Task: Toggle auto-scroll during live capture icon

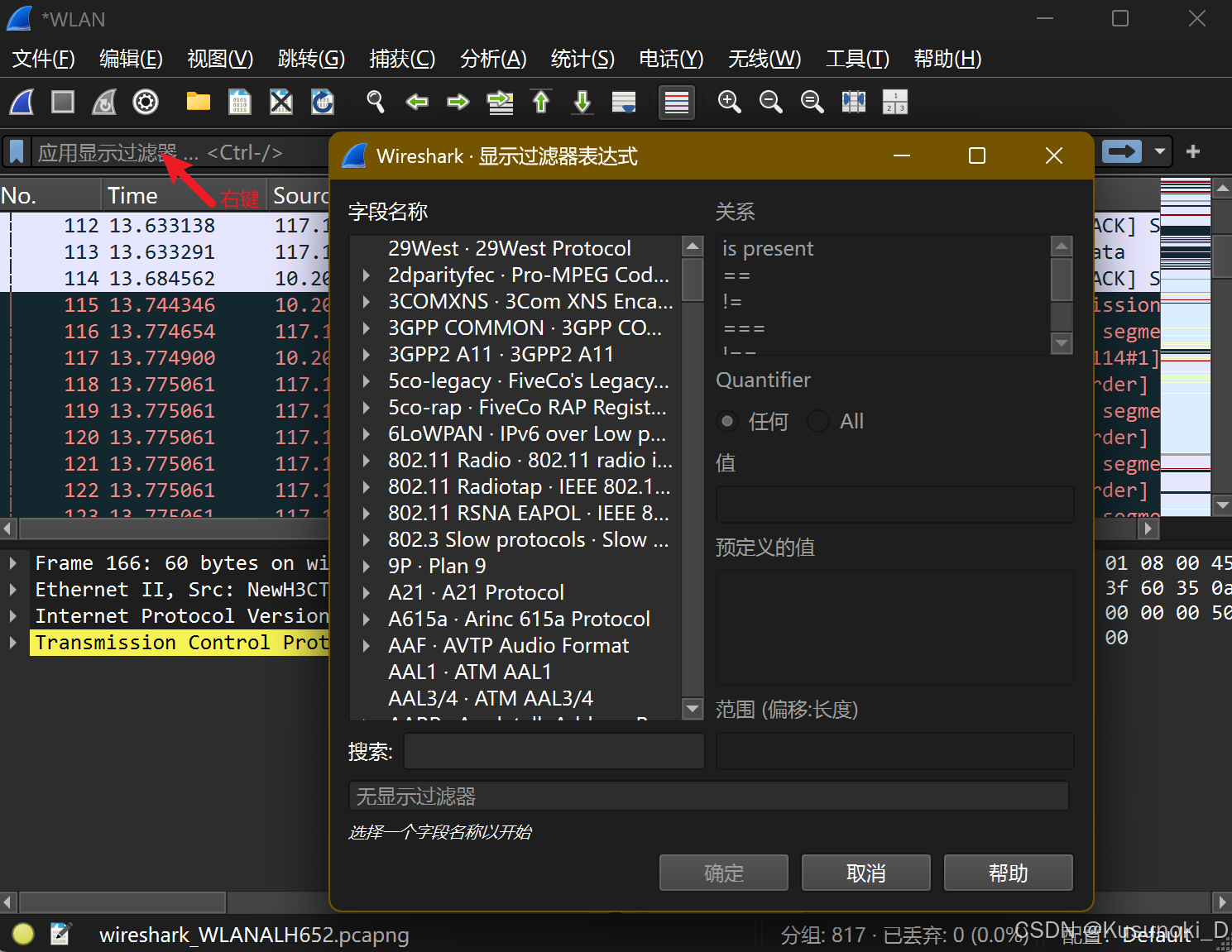Action: click(624, 102)
